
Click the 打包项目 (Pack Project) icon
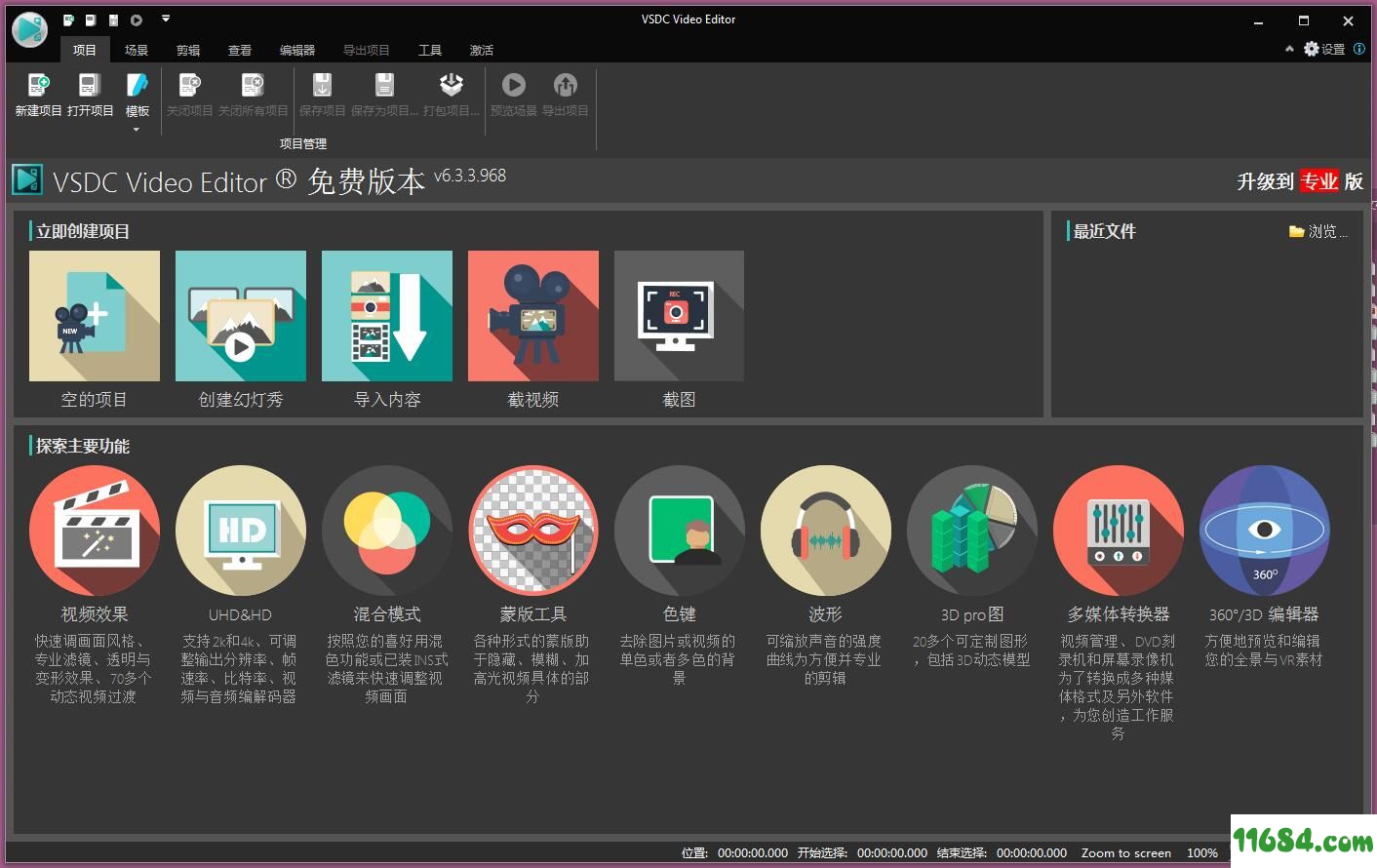tap(451, 86)
